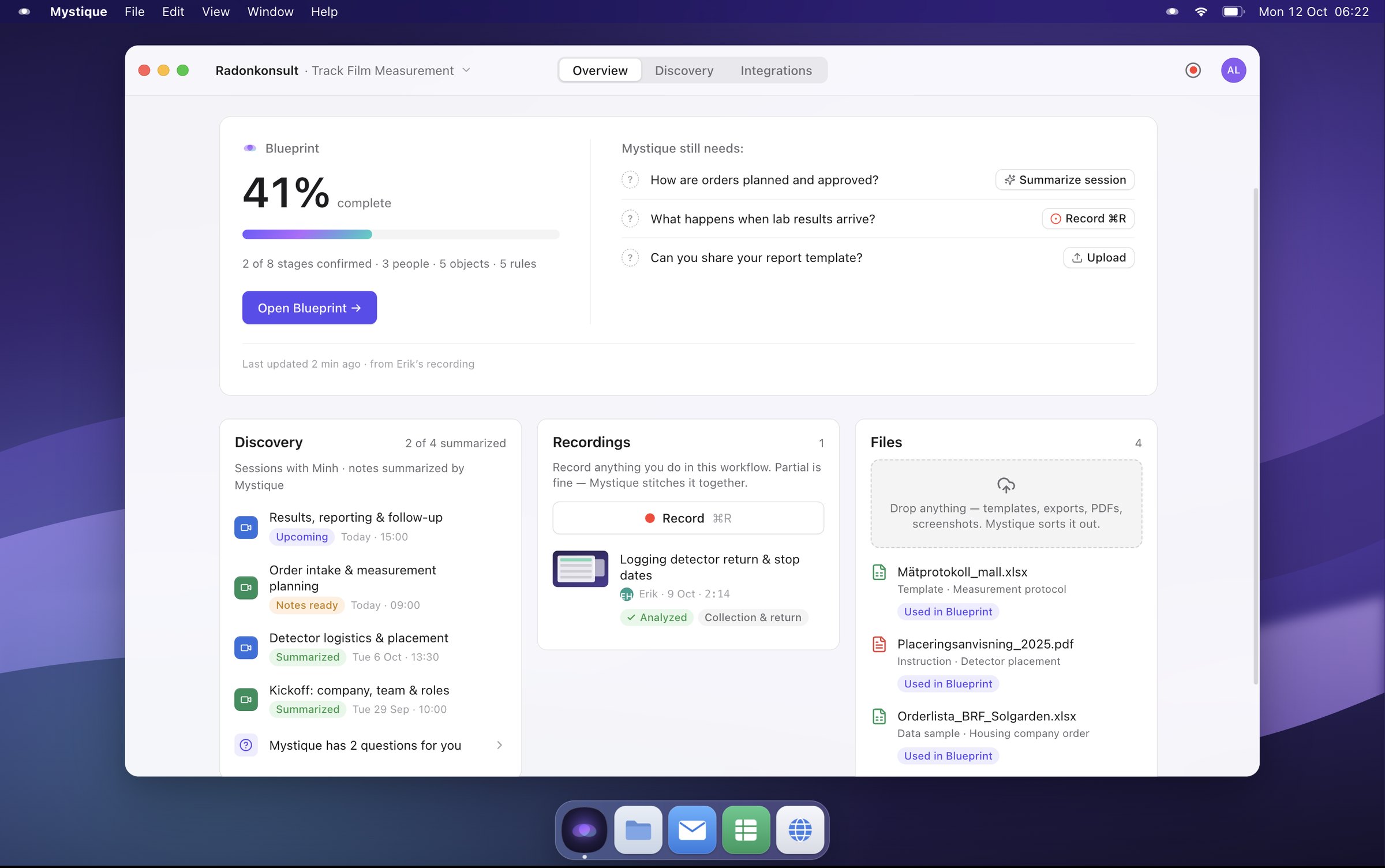Click the Summarize session button

click(x=1065, y=179)
